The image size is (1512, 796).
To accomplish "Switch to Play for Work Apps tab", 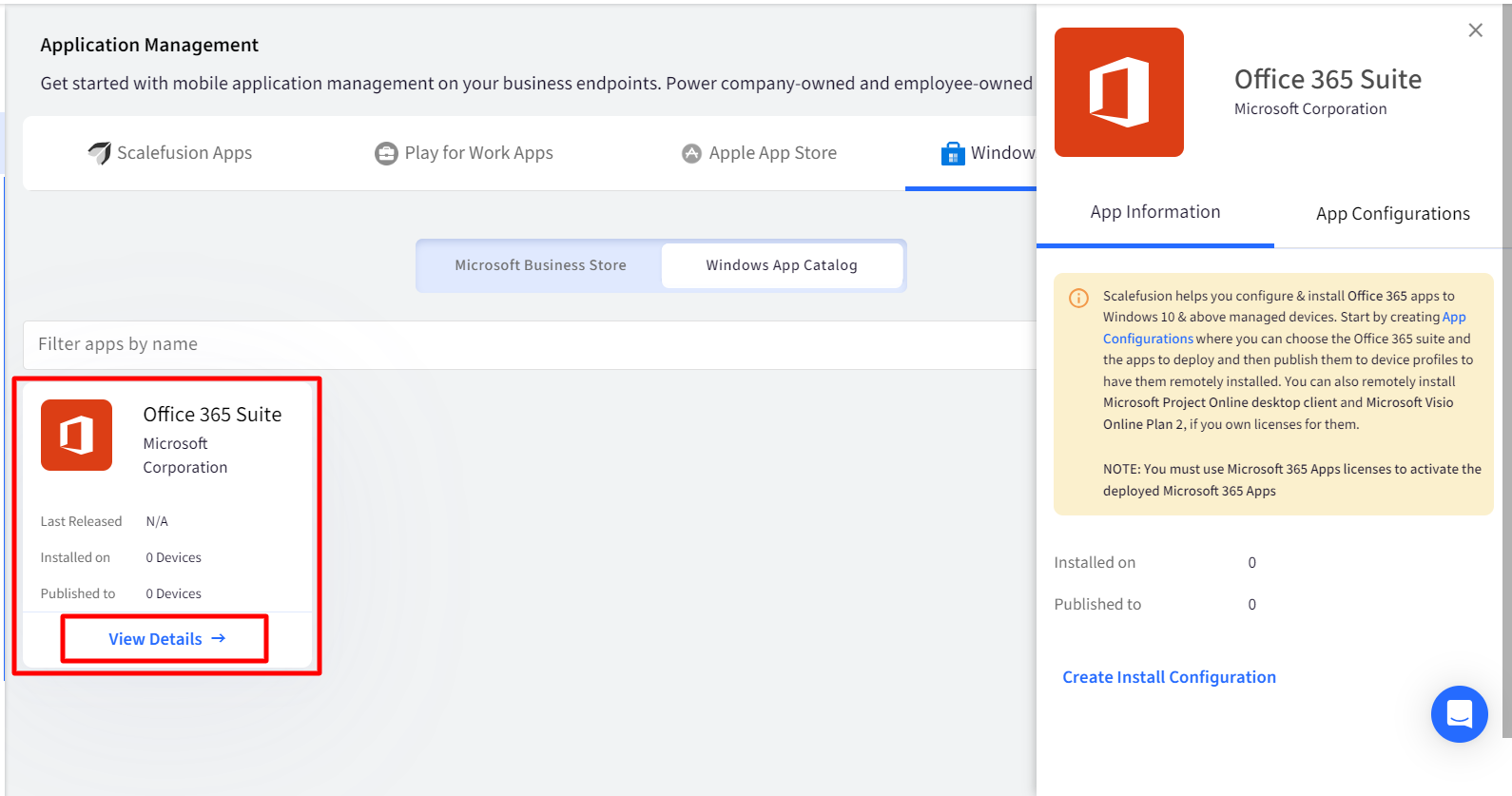I will click(464, 153).
